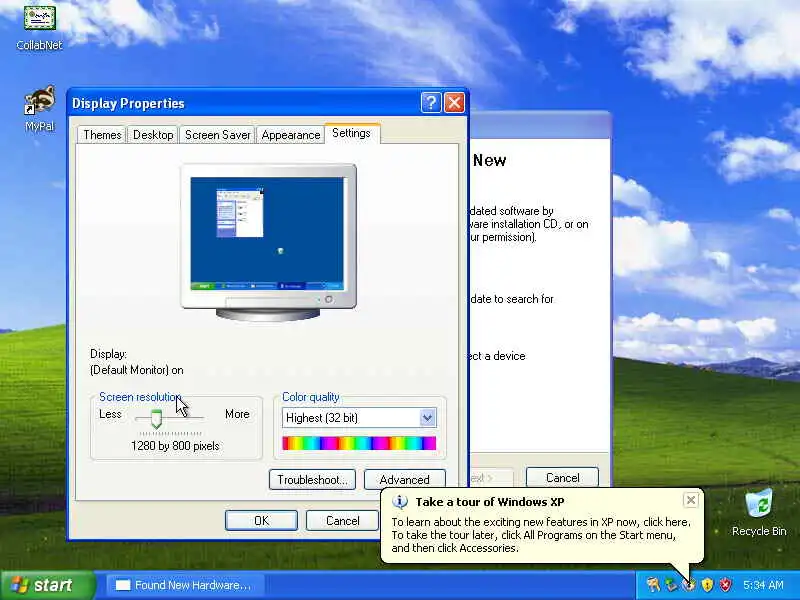Open the CollabNet desktop icon

pos(39,28)
